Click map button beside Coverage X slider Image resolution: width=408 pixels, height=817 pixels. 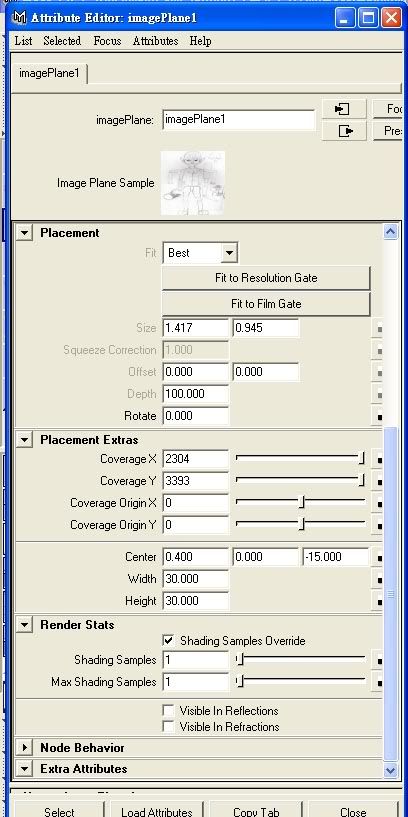[379, 460]
